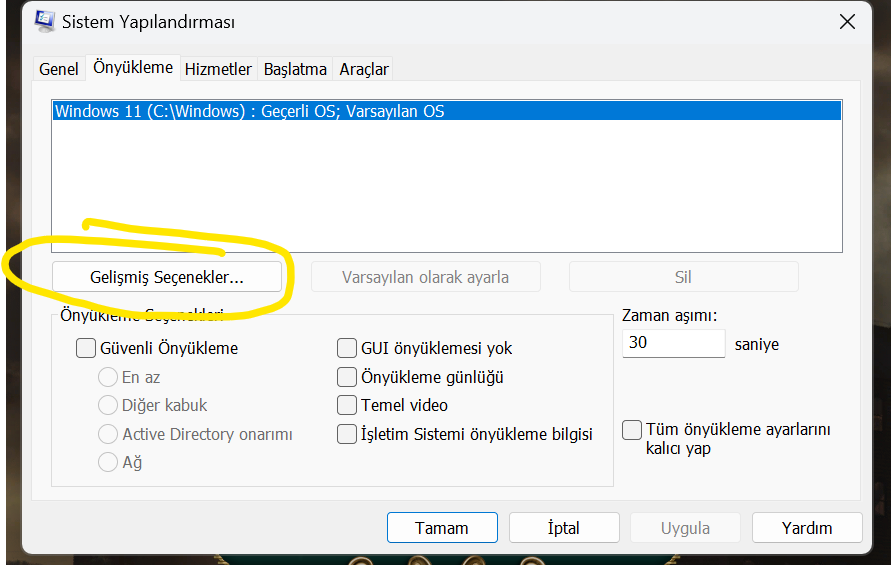
Task: Toggle İşletim Sistemi önyükleme bilgisi checkbox
Action: pyautogui.click(x=347, y=434)
